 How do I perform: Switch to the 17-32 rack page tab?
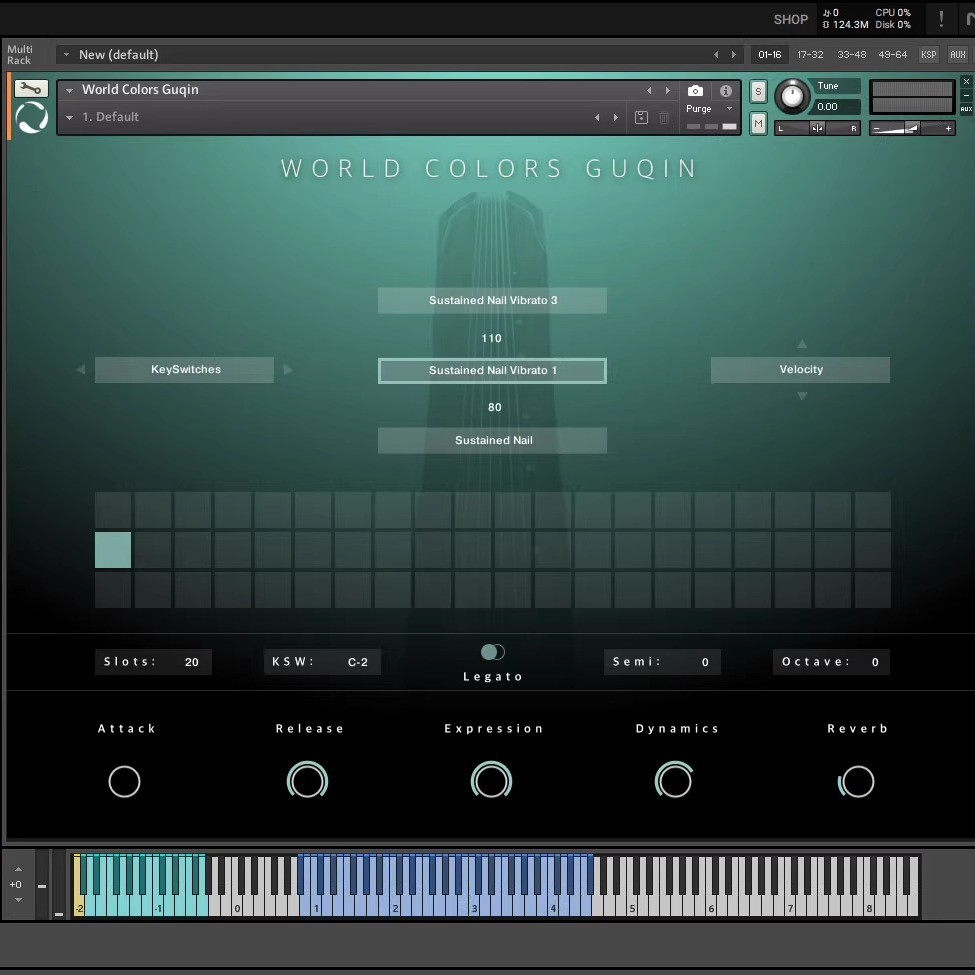coord(810,55)
